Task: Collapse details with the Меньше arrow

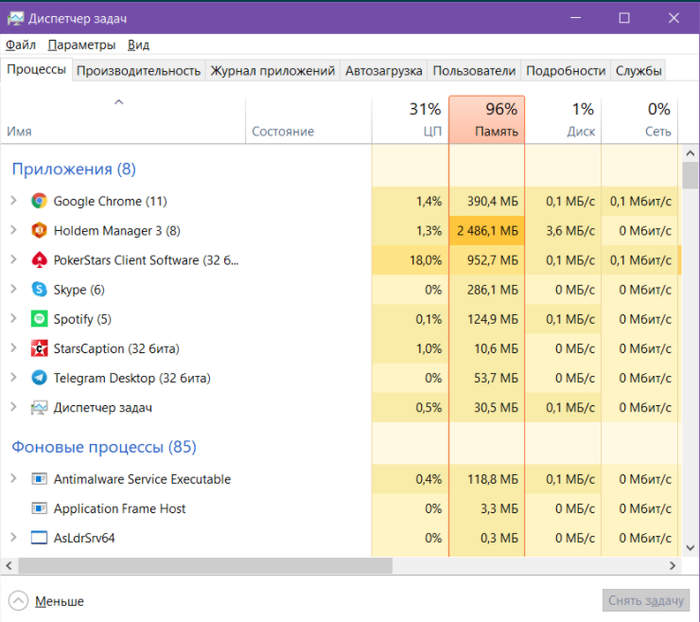Action: pyautogui.click(x=18, y=601)
